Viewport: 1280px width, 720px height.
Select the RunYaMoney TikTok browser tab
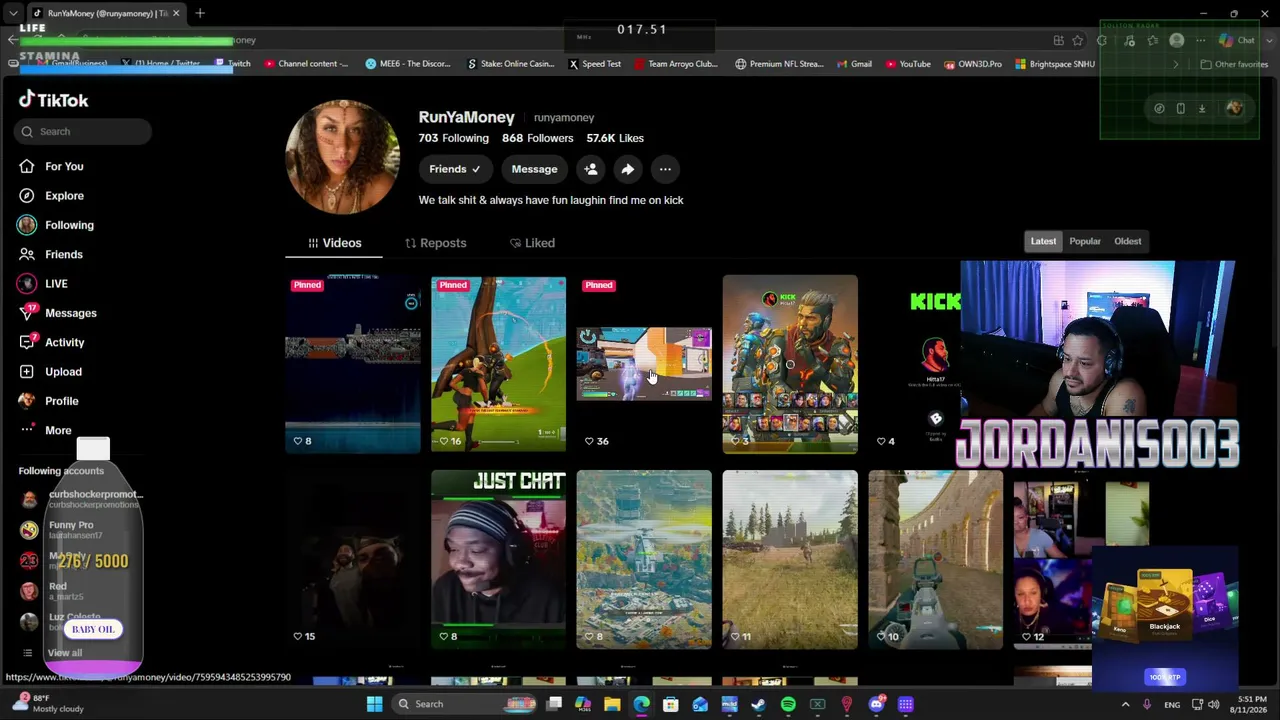[x=106, y=13]
